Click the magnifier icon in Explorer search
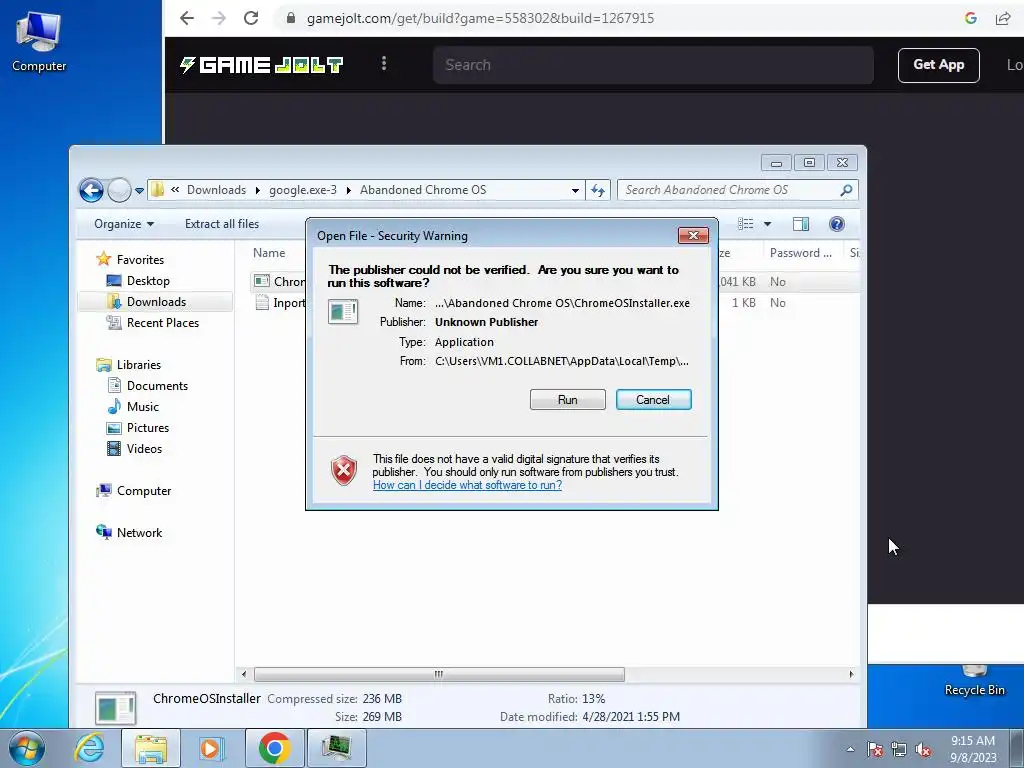Screen dimensions: 1024x768 point(846,190)
